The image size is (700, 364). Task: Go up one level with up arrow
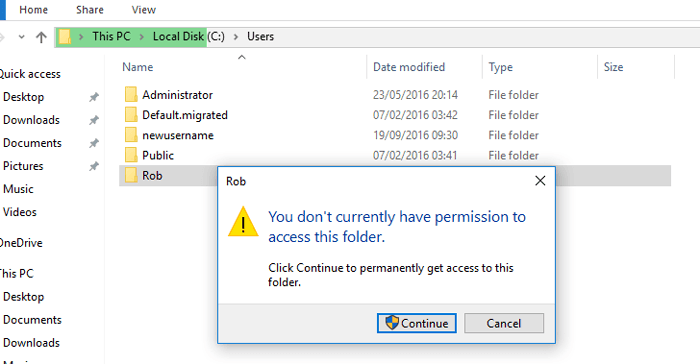(x=41, y=37)
